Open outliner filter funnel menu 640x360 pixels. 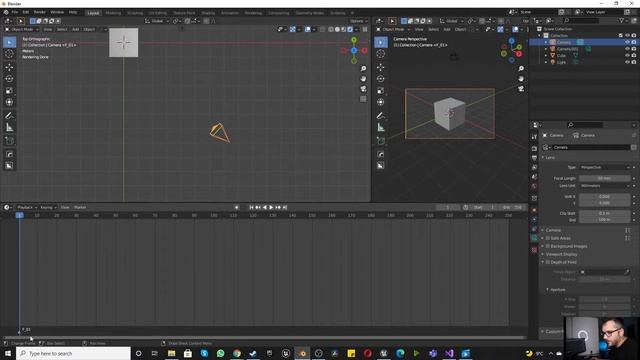[622, 20]
